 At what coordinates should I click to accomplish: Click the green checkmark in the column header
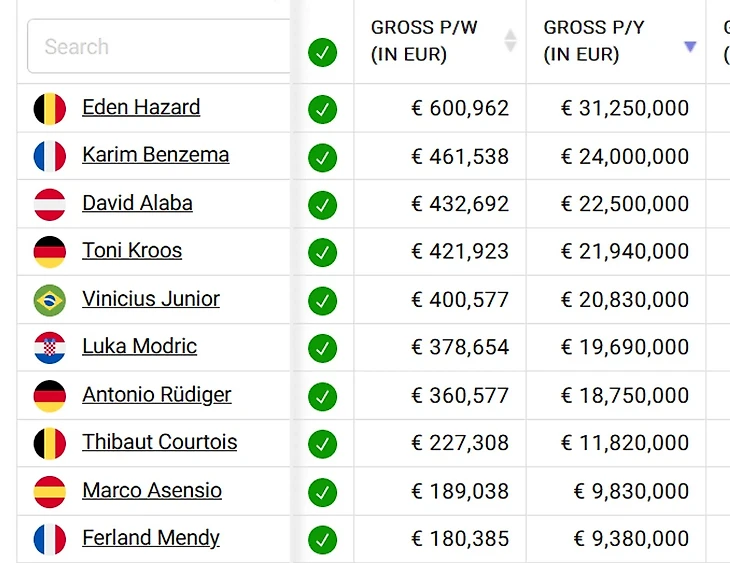(x=322, y=52)
